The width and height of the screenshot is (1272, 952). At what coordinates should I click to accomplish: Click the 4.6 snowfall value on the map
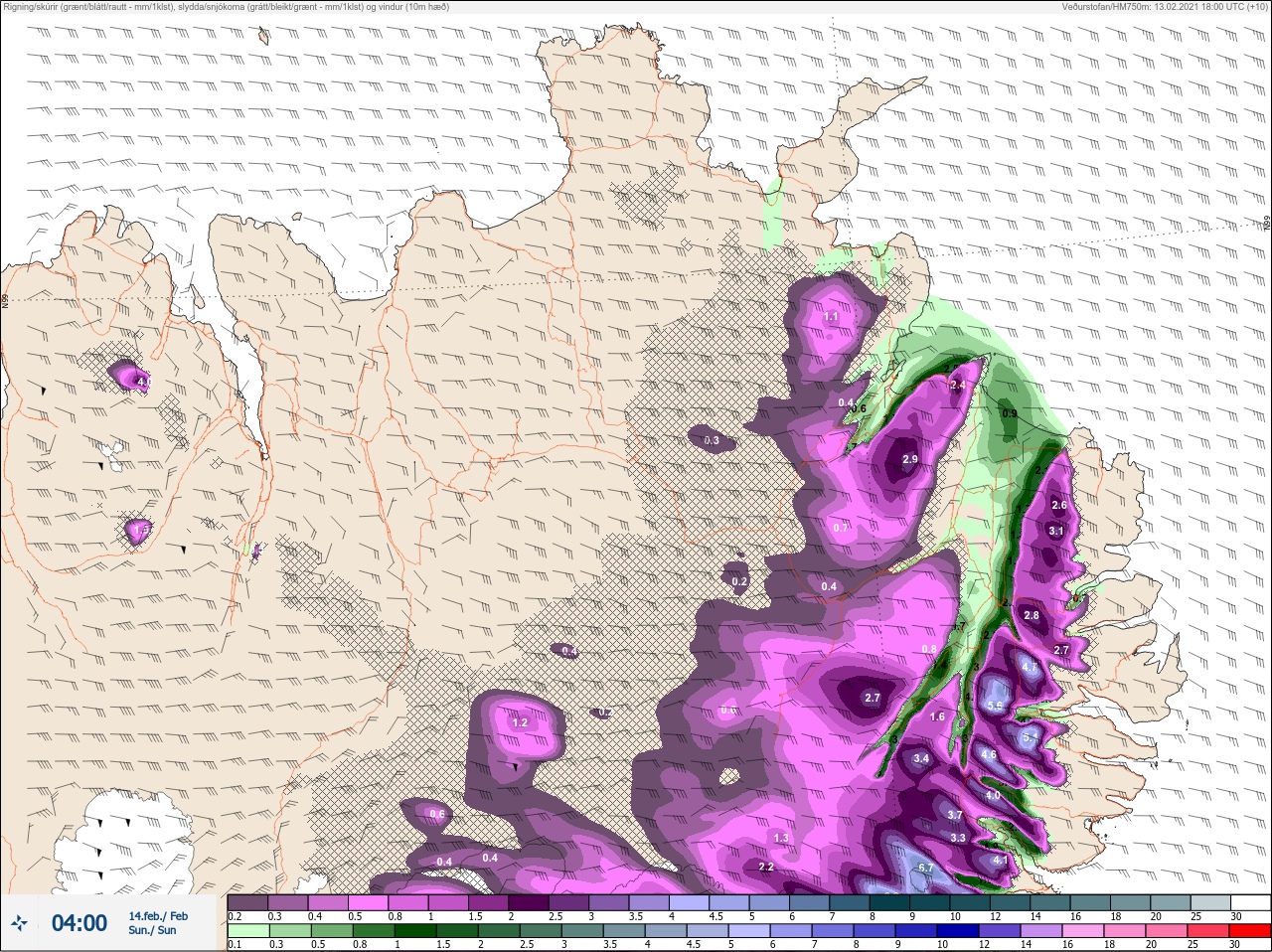pos(989,754)
